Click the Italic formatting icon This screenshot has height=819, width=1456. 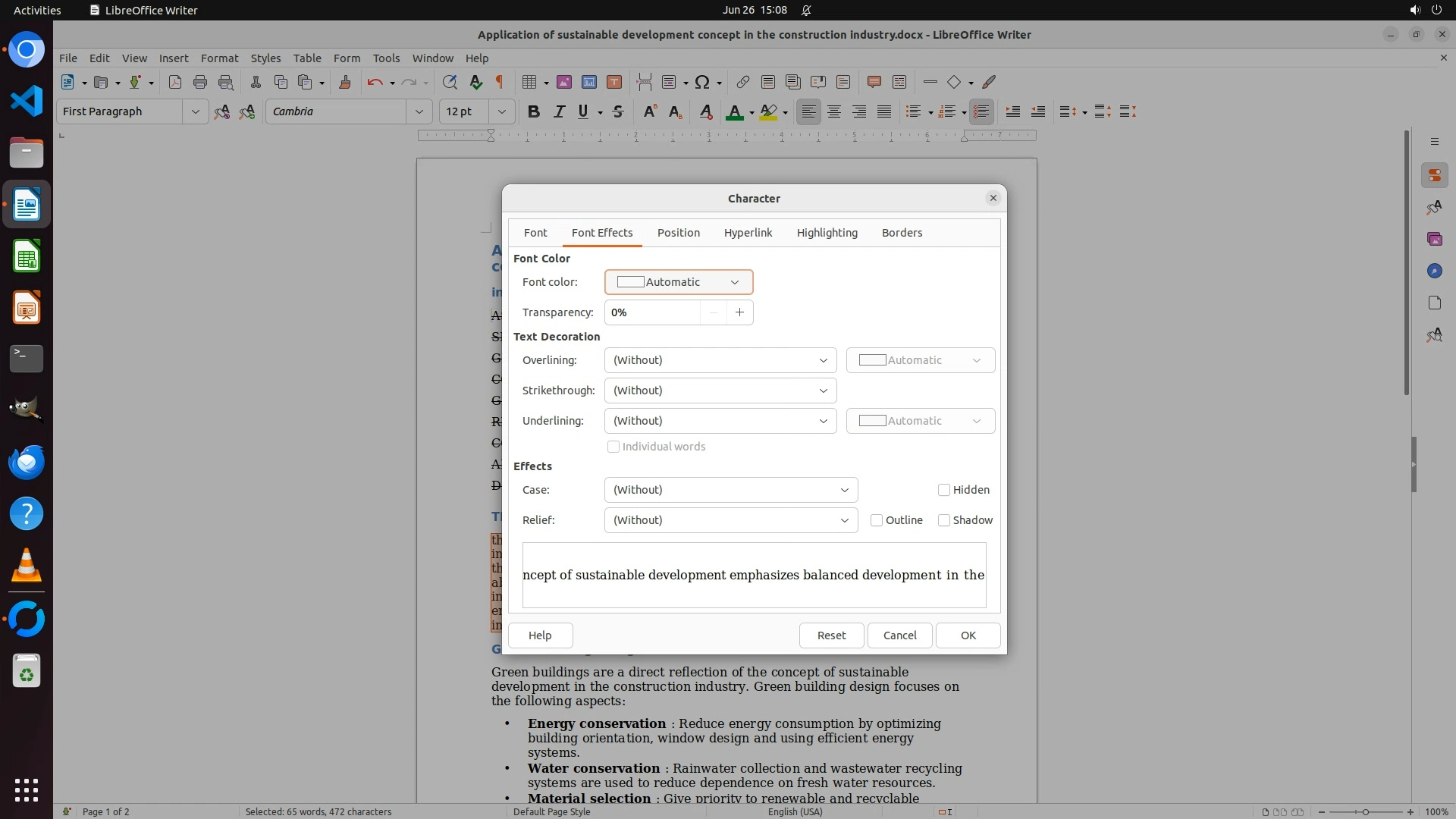pyautogui.click(x=559, y=111)
